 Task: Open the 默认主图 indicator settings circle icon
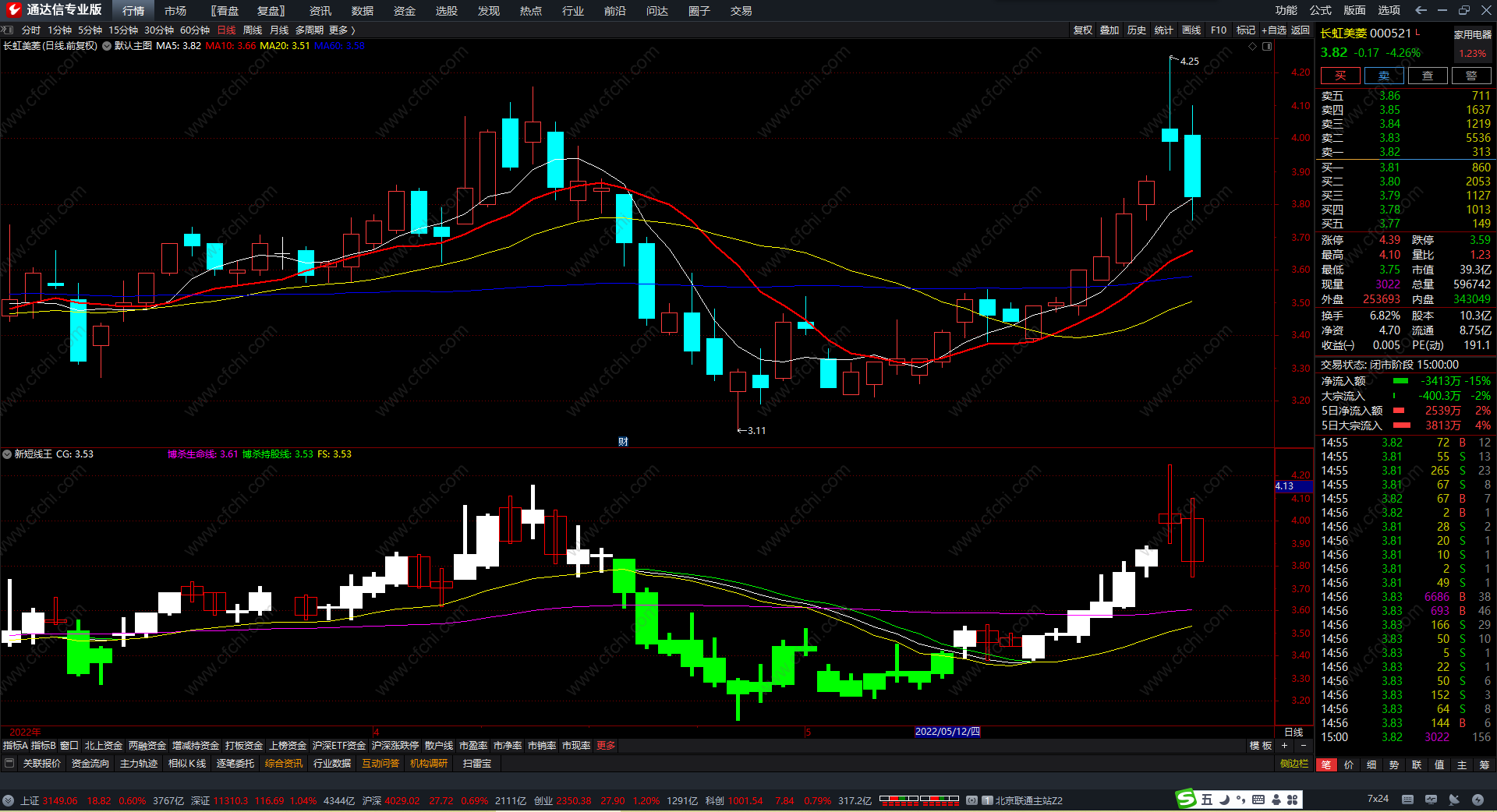coord(107,46)
